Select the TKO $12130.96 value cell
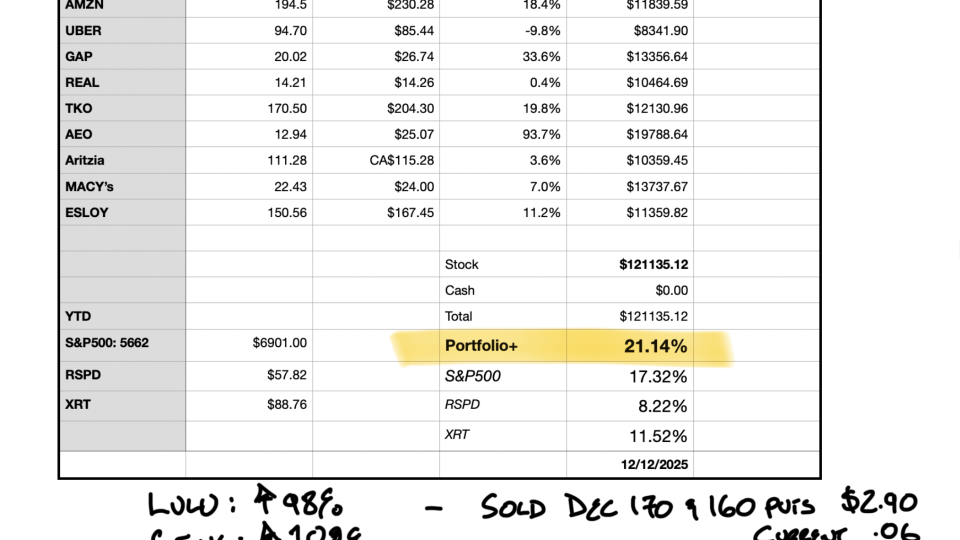This screenshot has width=960, height=540. pos(630,108)
